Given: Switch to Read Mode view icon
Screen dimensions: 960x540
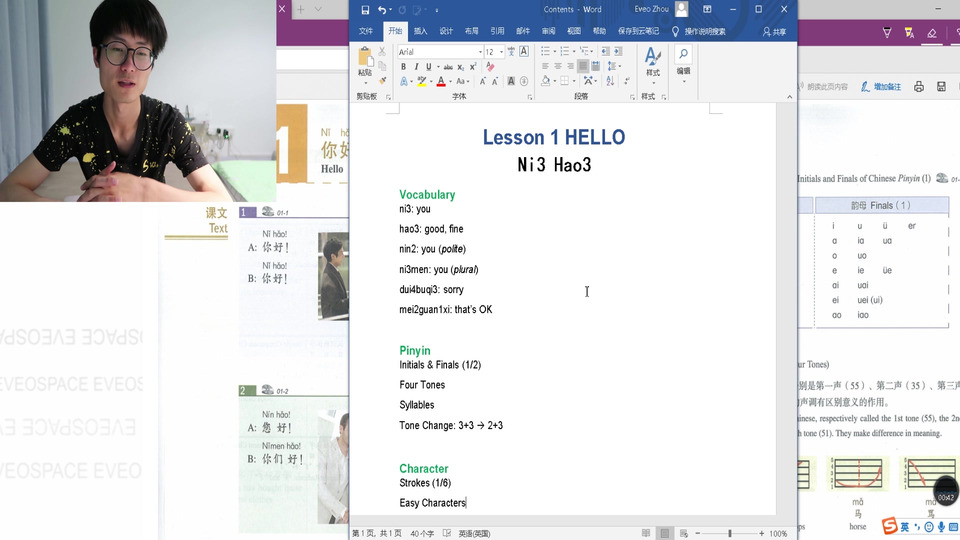Looking at the screenshot, I should (646, 533).
